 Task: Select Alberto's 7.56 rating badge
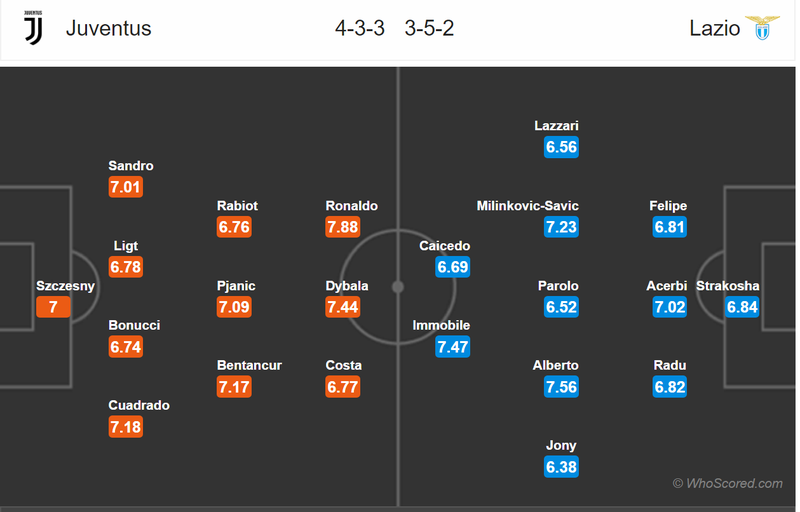pyautogui.click(x=561, y=387)
